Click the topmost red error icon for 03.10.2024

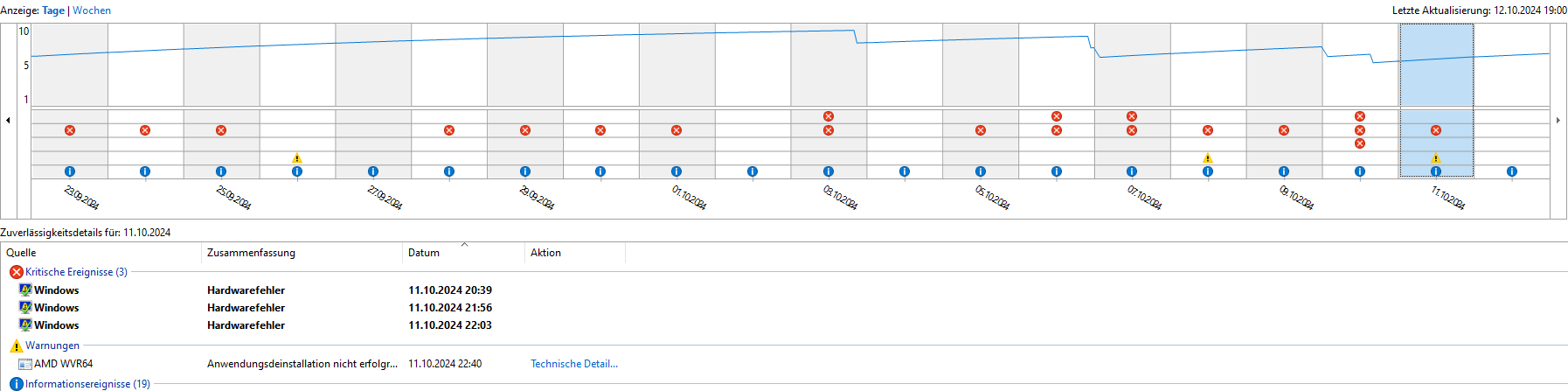point(829,116)
